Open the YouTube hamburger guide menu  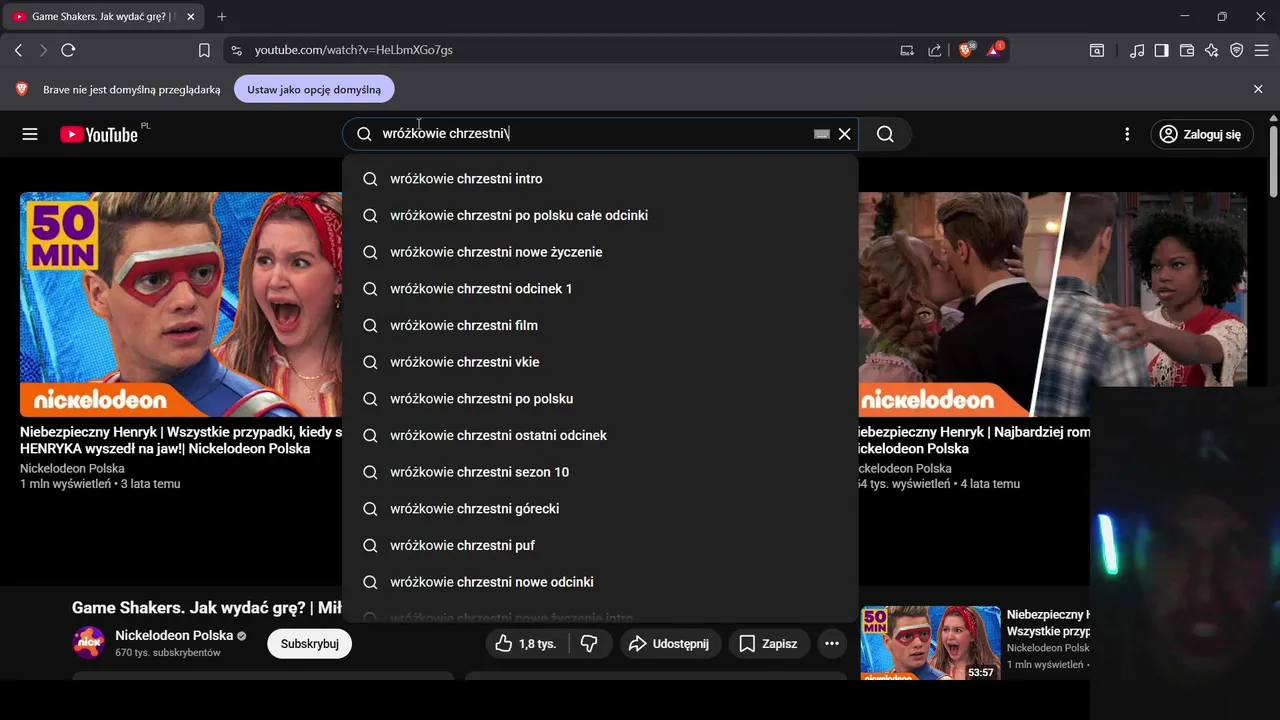[30, 134]
